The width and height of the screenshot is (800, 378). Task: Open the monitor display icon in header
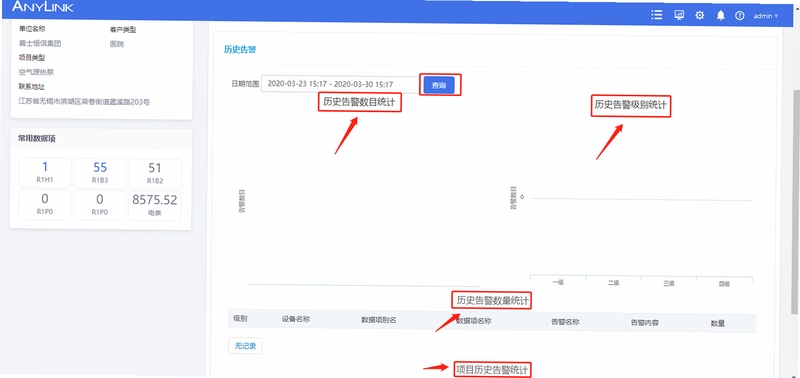pyautogui.click(x=679, y=15)
